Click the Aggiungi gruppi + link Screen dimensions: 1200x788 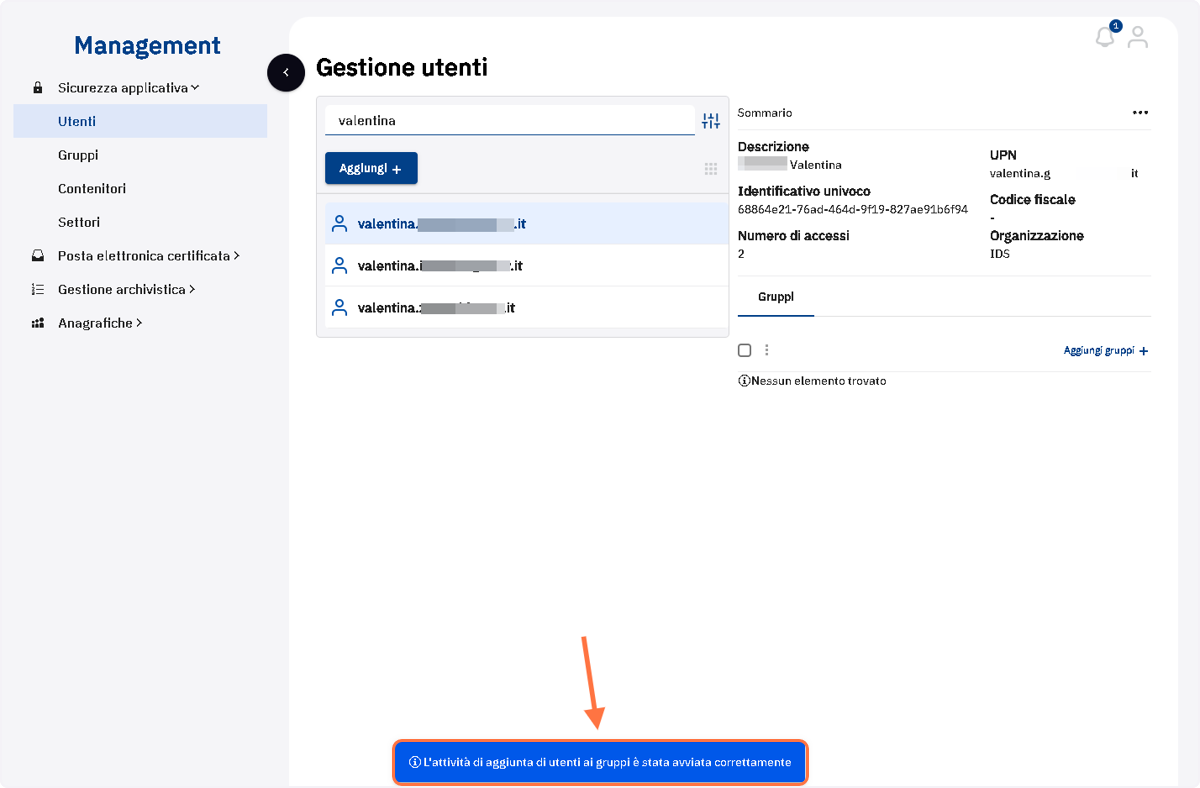coord(1106,351)
